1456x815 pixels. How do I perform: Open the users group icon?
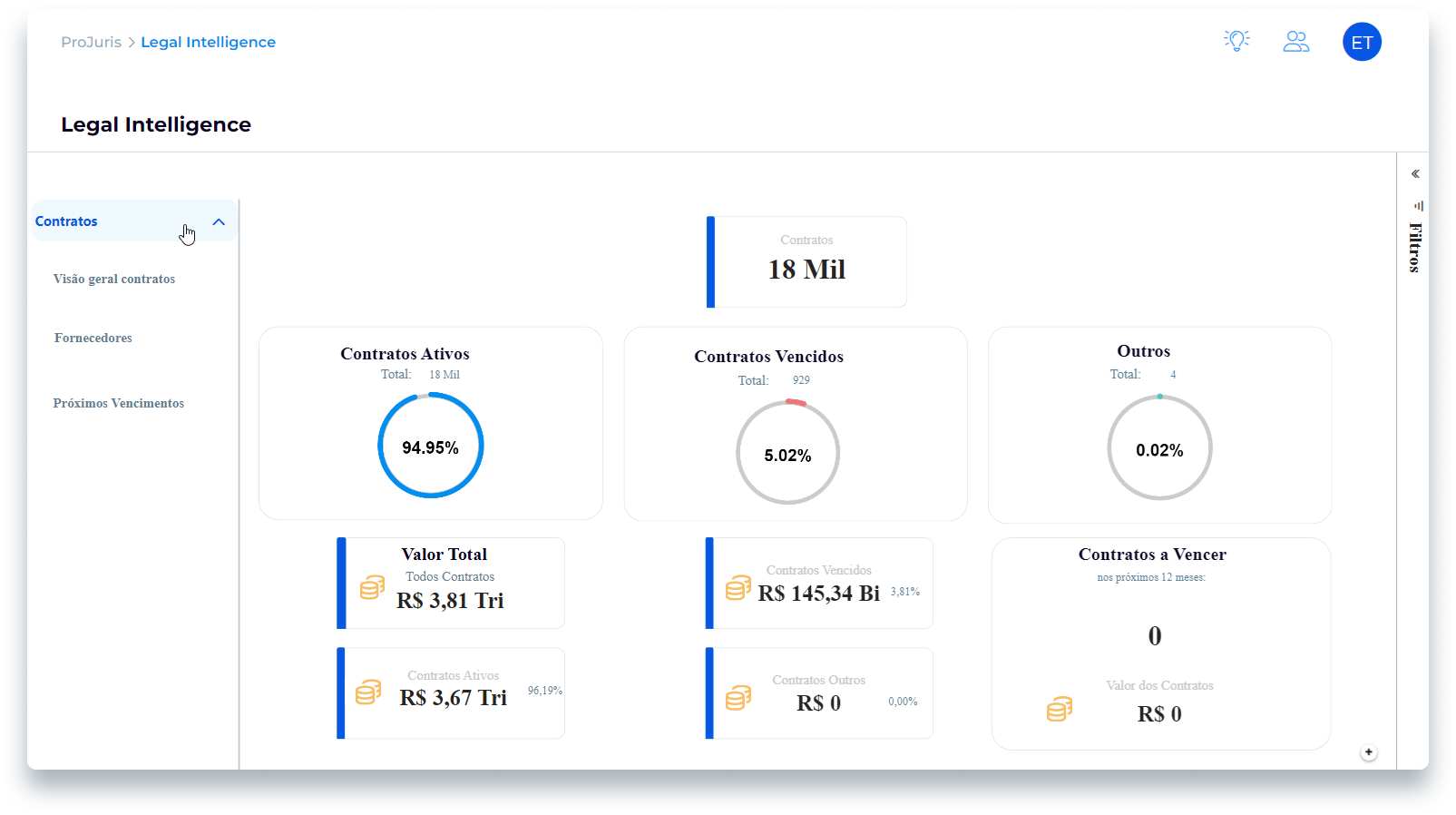(1296, 42)
